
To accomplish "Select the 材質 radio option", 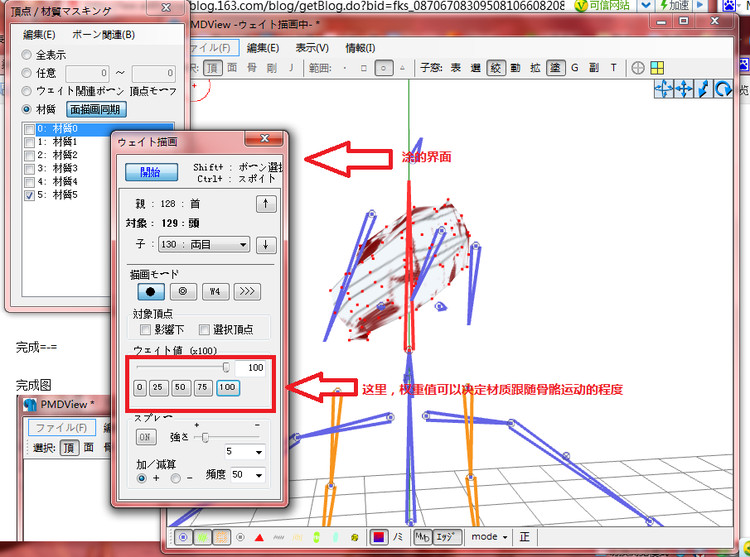I will [27, 109].
